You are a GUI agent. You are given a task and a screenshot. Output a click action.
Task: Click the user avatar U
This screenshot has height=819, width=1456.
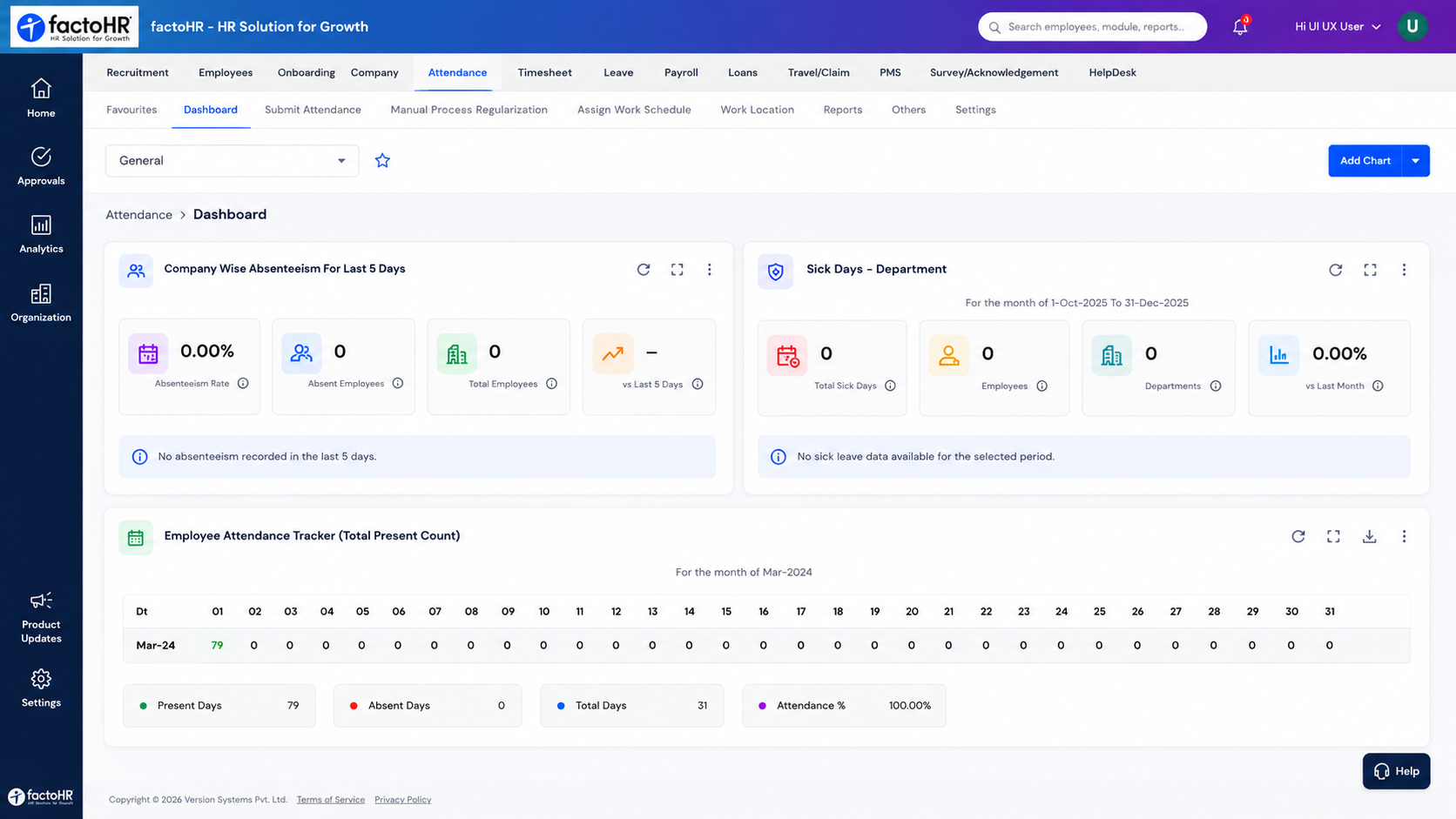[1412, 27]
